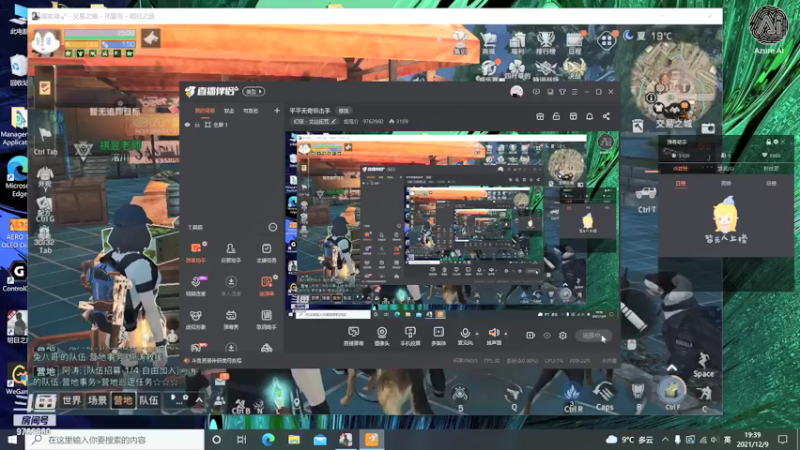
Task: Open the hamburger menu in title bar
Action: 574,92
